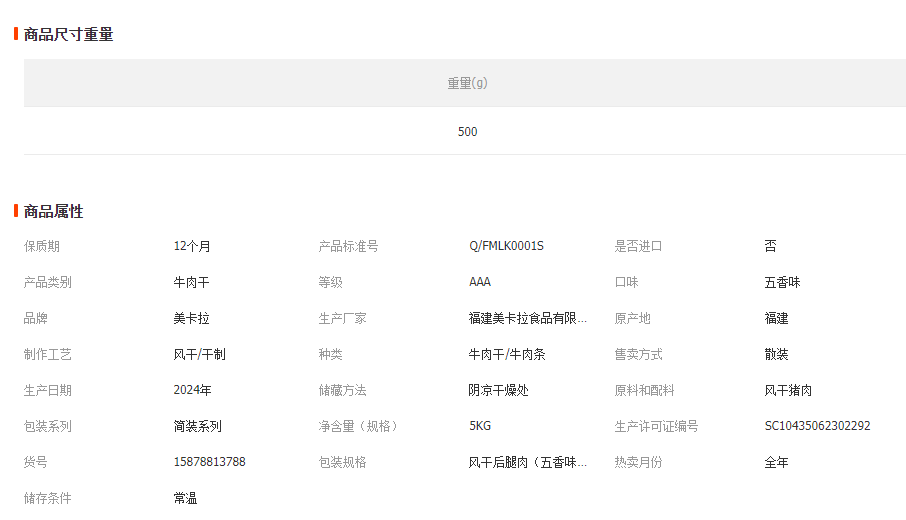
Task: Click the 制作工艺 value 风干/干制
Action: (199, 355)
